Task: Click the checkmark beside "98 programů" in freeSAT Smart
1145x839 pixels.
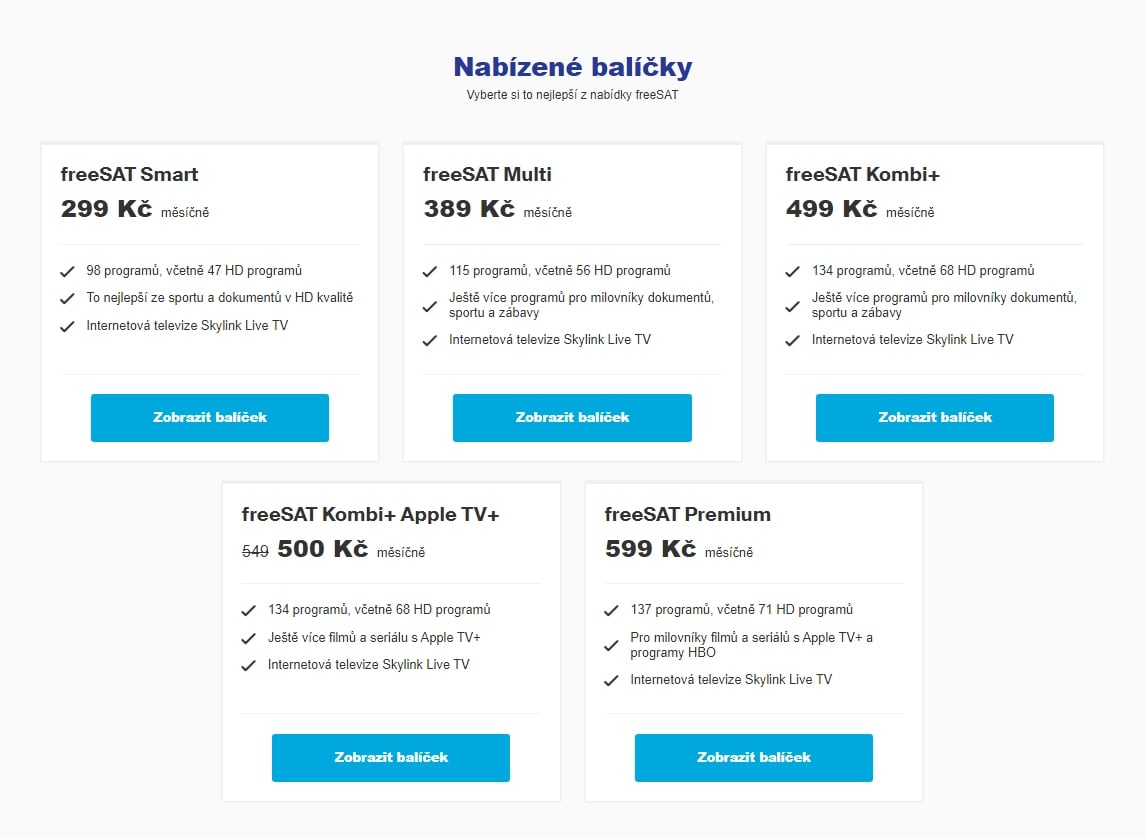Action: point(68,270)
